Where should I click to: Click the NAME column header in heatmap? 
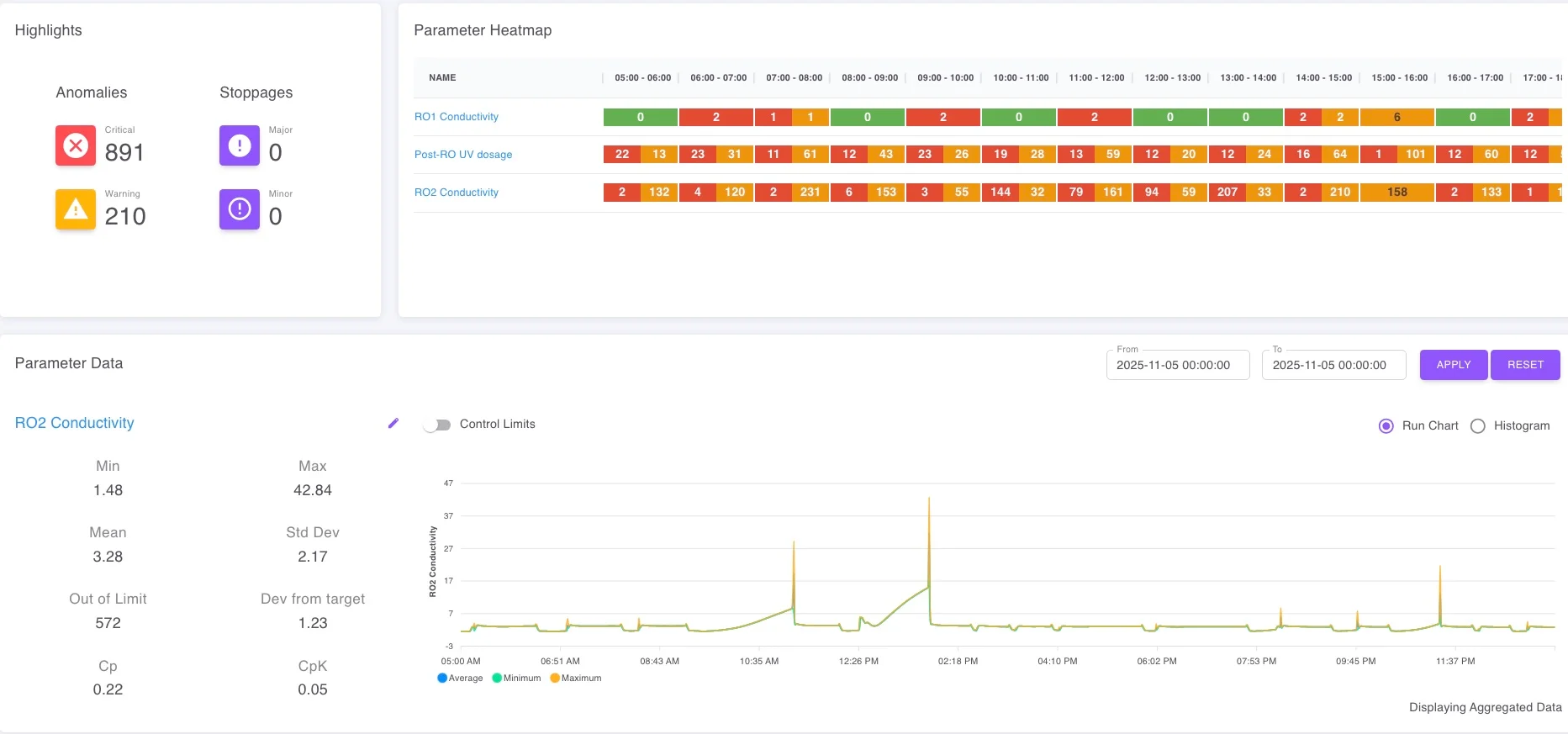(442, 77)
